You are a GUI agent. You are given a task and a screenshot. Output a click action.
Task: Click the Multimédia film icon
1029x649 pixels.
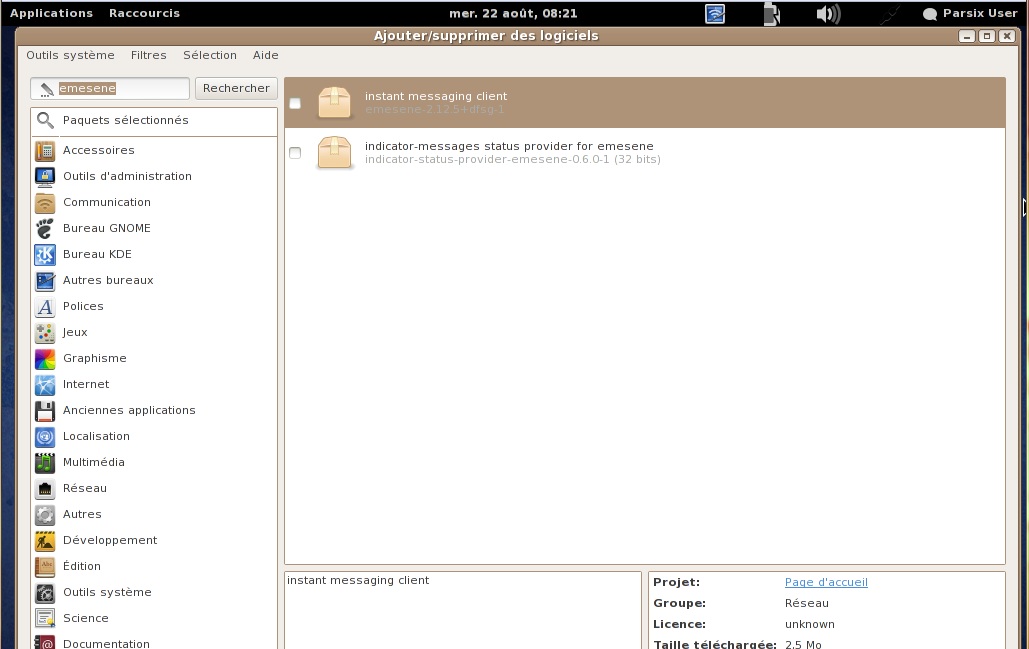(45, 463)
